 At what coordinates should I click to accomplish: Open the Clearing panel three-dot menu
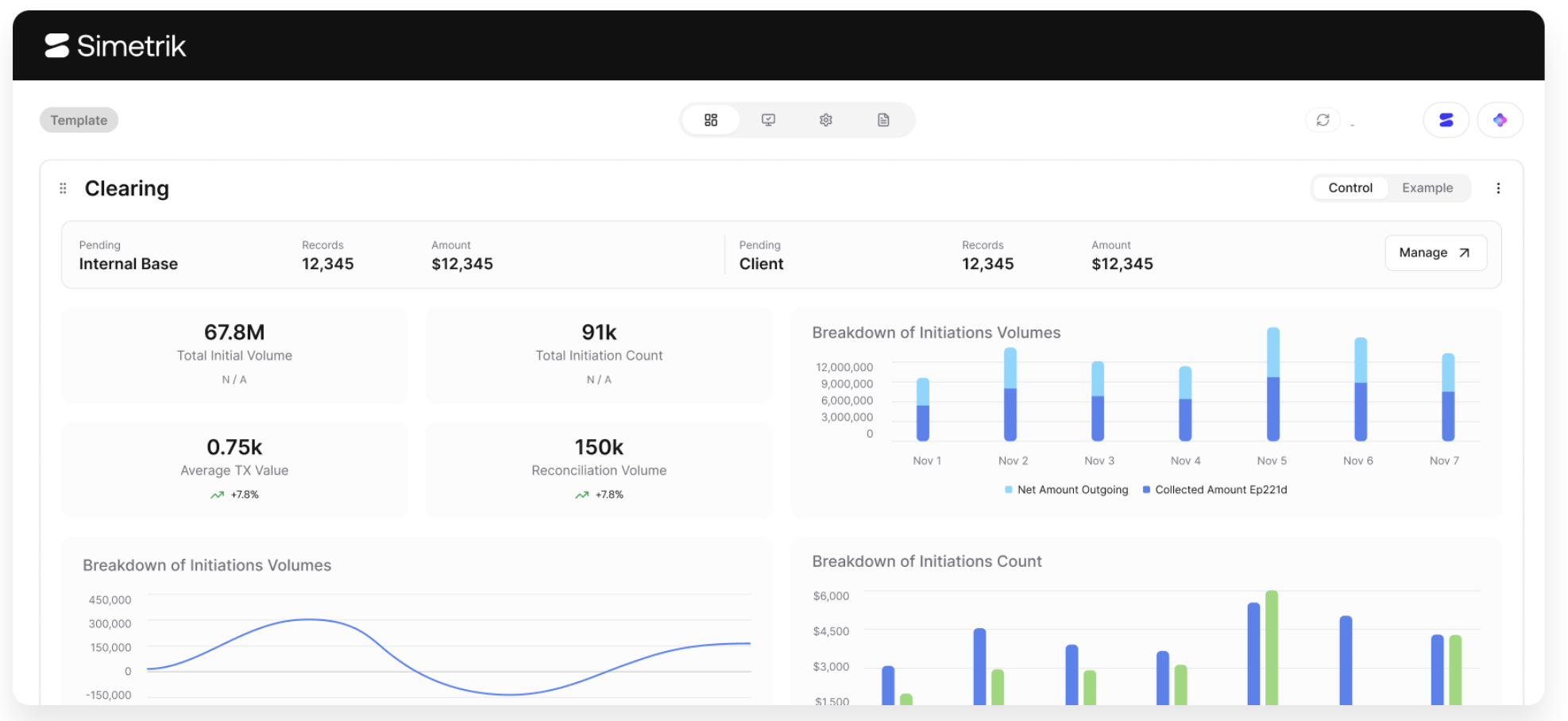point(1498,188)
